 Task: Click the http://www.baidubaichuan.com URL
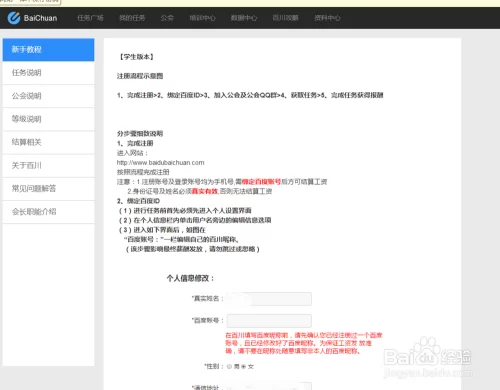point(160,163)
